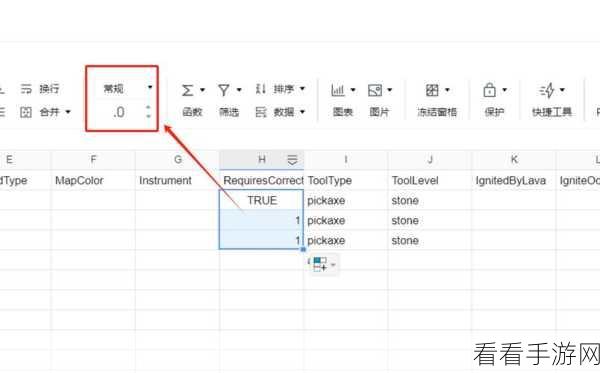
Task: Click the 冻结窗格 label
Action: click(x=437, y=112)
